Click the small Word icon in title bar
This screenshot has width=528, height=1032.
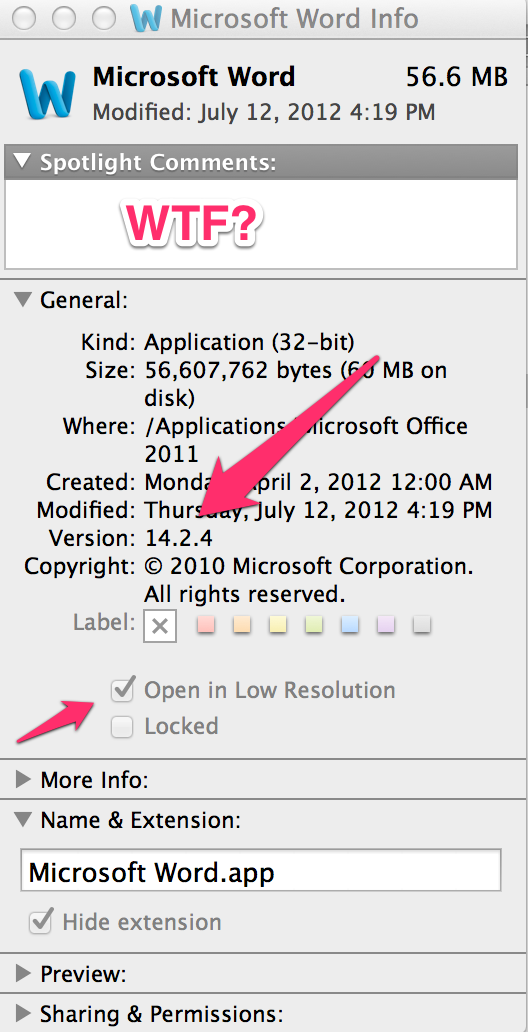(x=145, y=18)
